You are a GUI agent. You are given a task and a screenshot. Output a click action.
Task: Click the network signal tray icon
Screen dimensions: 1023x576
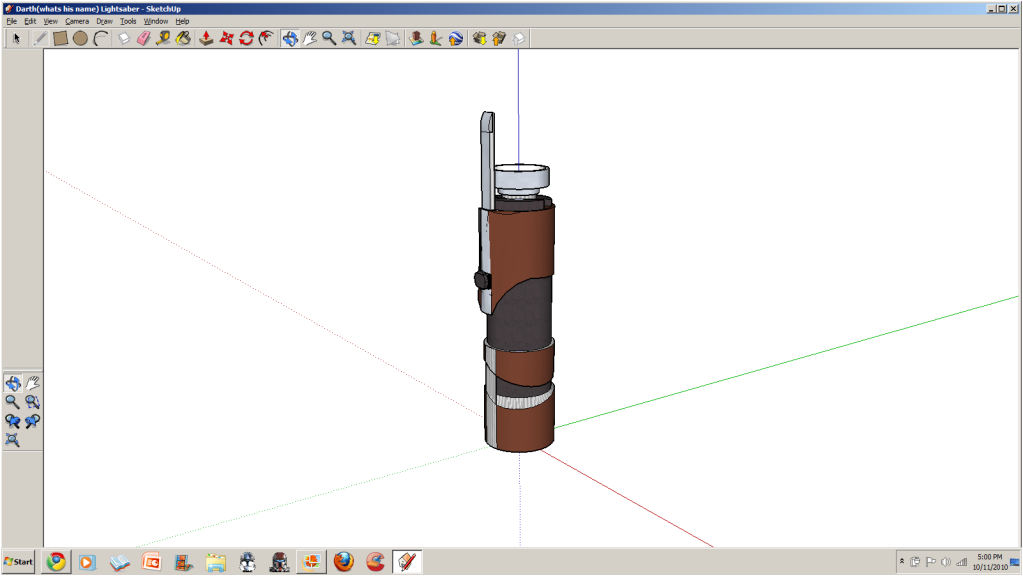962,562
